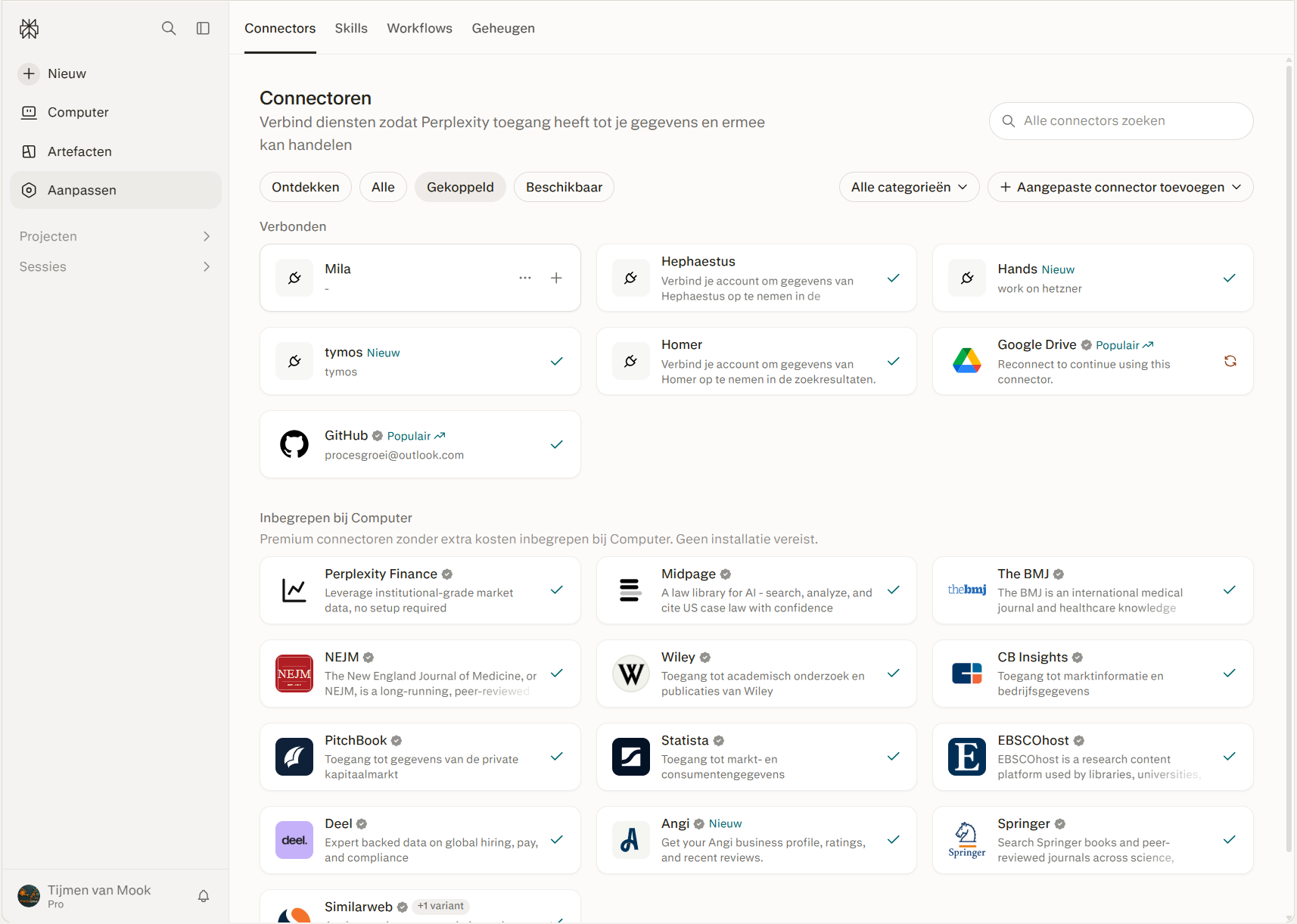Toggle The BMJ checkmark
The image size is (1297, 924).
coord(1230,590)
